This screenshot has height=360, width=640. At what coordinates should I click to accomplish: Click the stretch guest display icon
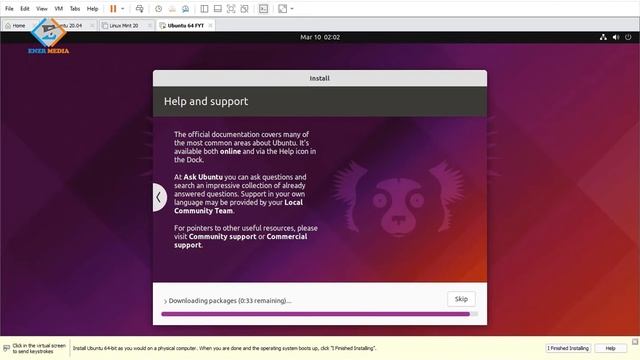[282, 9]
